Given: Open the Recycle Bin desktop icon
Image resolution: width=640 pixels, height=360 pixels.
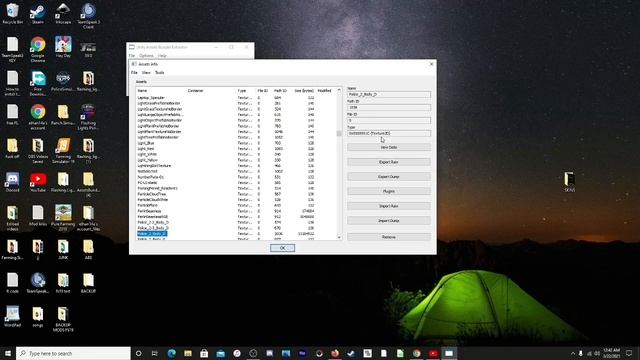Looking at the screenshot, I should click(x=13, y=14).
